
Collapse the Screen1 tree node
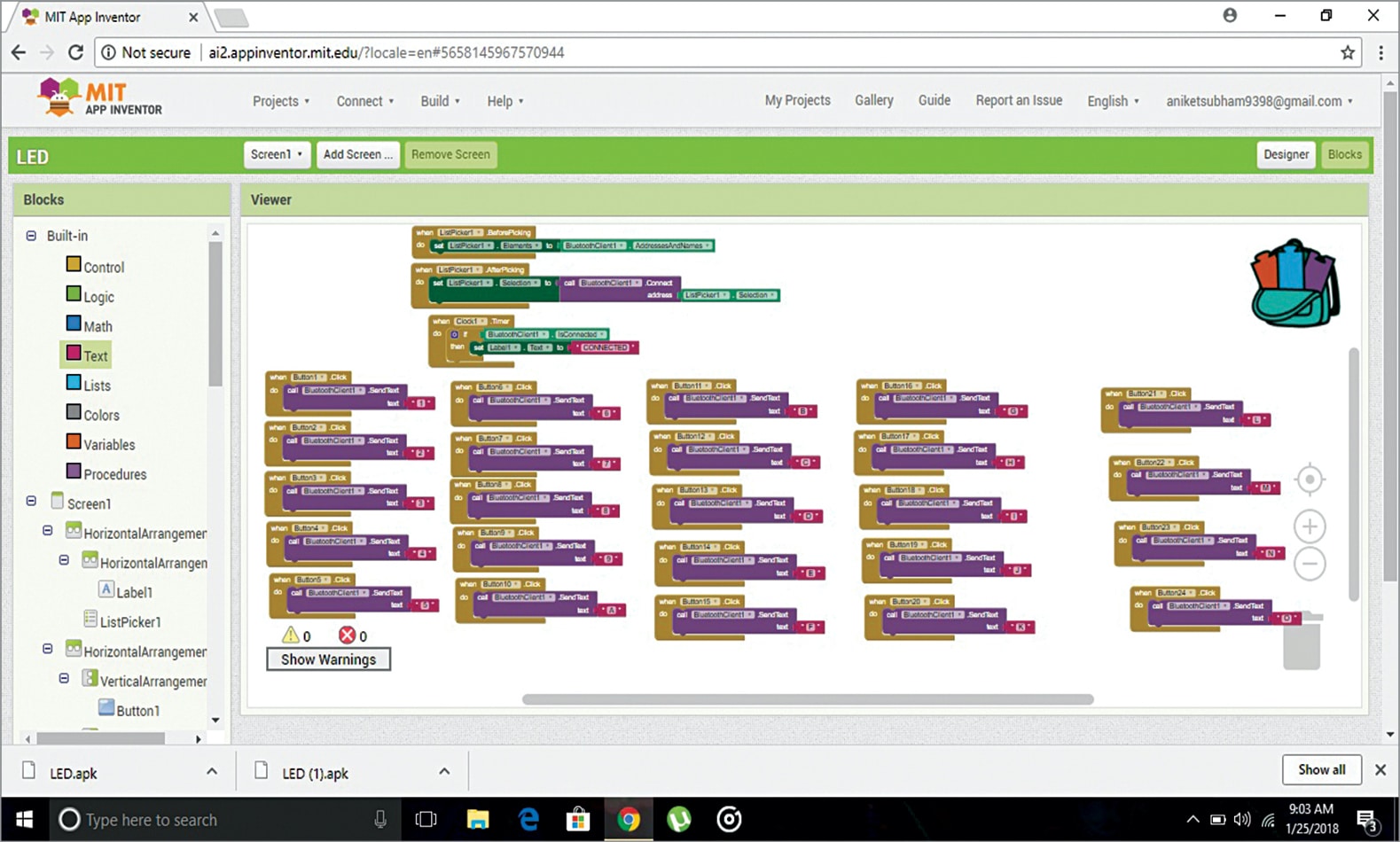31,501
